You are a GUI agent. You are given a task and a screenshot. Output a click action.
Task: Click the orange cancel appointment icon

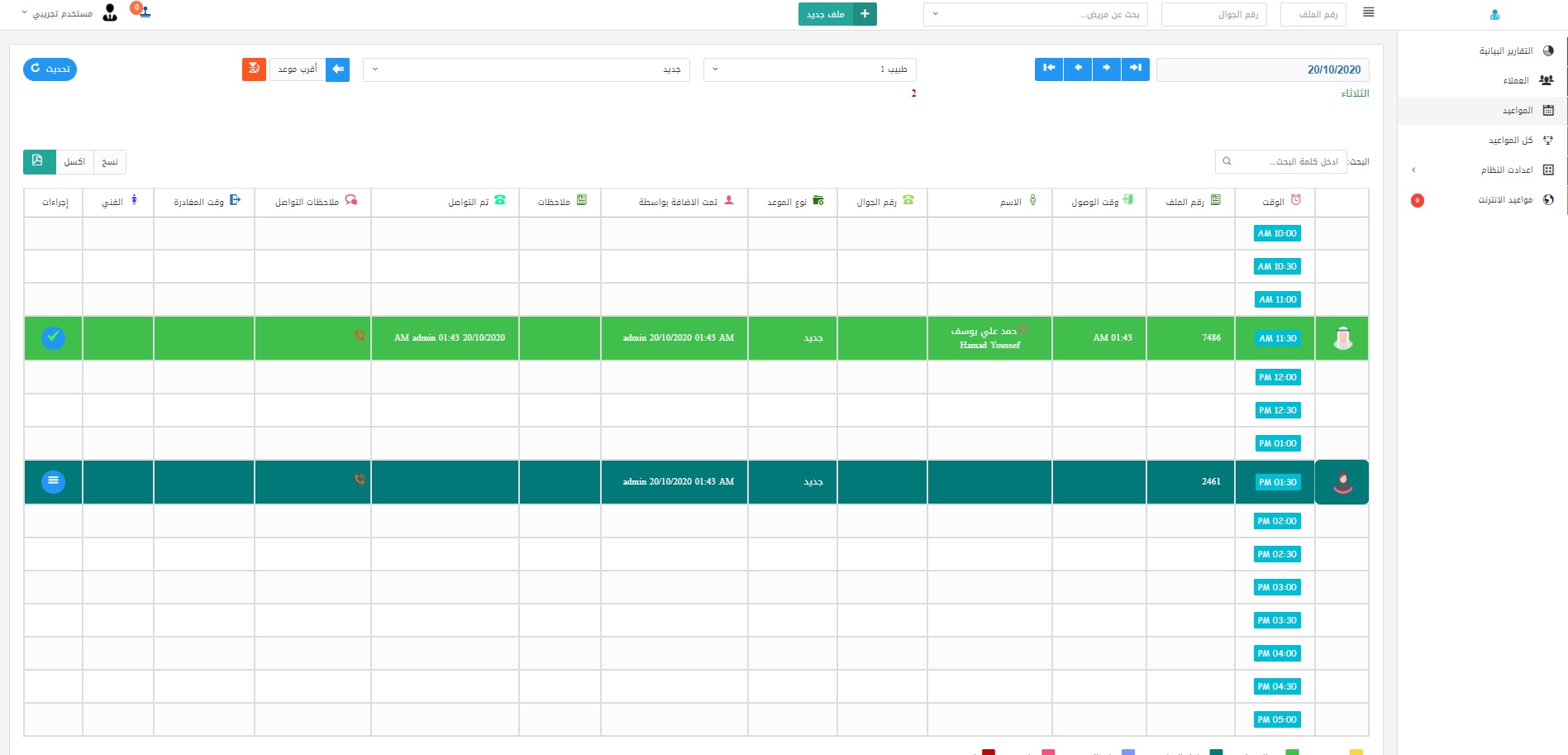(x=254, y=69)
